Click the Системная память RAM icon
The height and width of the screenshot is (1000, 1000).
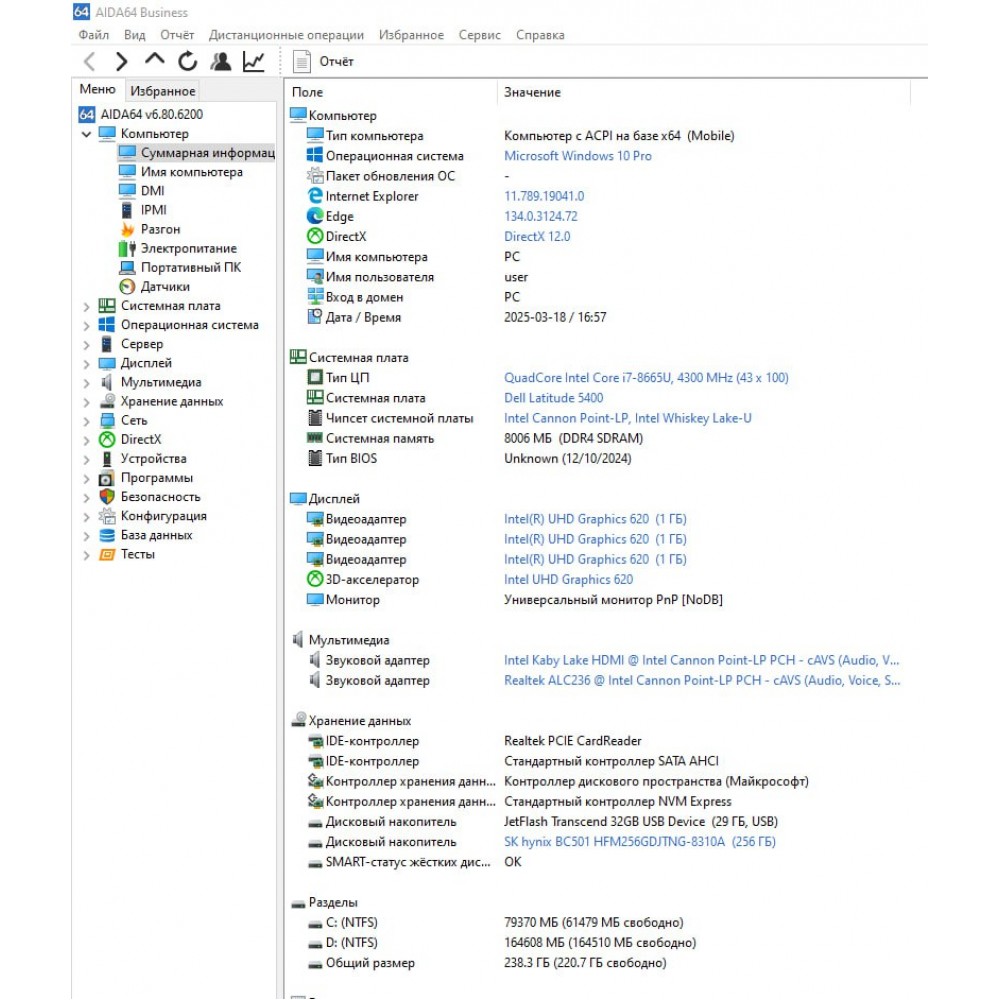click(315, 438)
